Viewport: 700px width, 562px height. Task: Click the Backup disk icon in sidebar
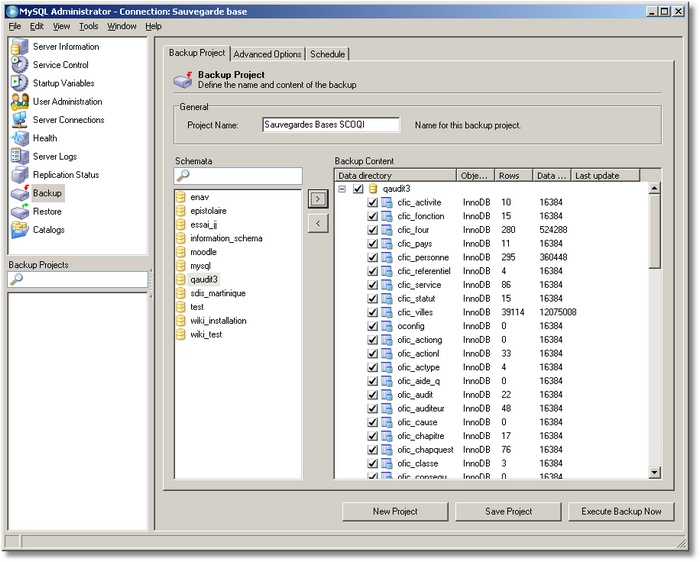pos(20,193)
